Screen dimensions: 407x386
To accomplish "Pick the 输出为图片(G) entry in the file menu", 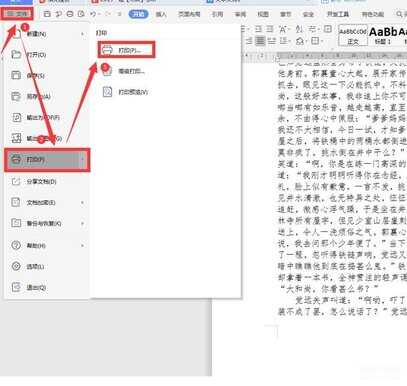I will (47, 138).
